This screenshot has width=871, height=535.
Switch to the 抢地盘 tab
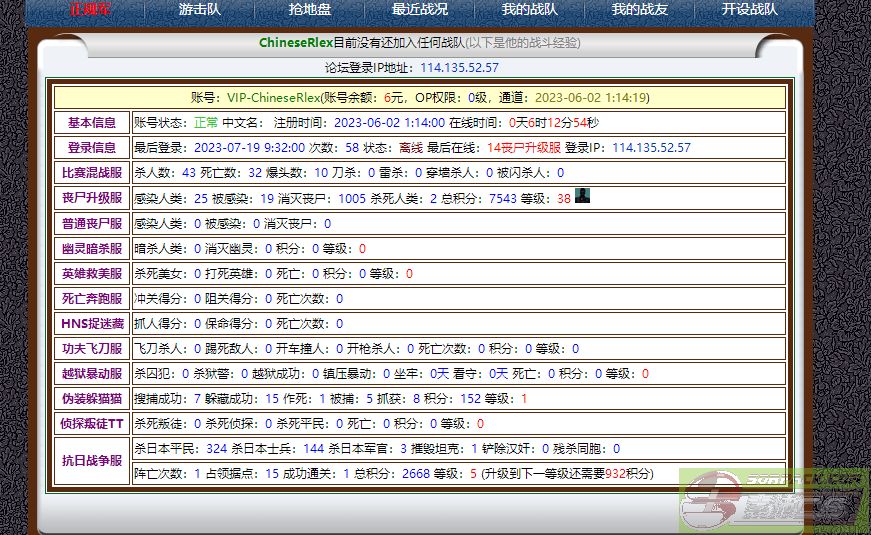310,10
